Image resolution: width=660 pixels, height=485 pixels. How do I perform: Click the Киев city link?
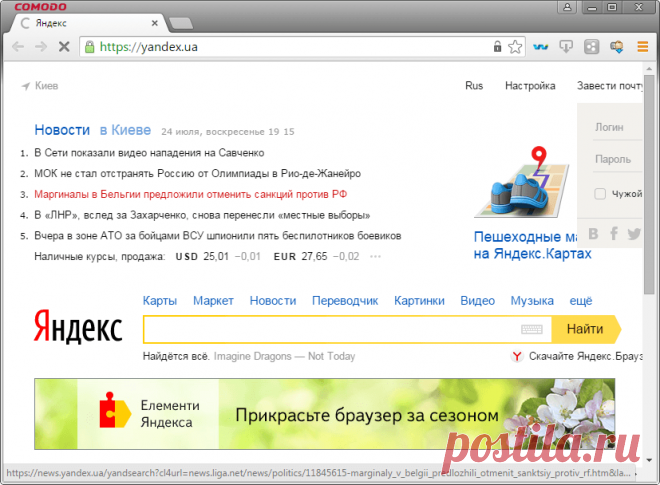point(46,86)
